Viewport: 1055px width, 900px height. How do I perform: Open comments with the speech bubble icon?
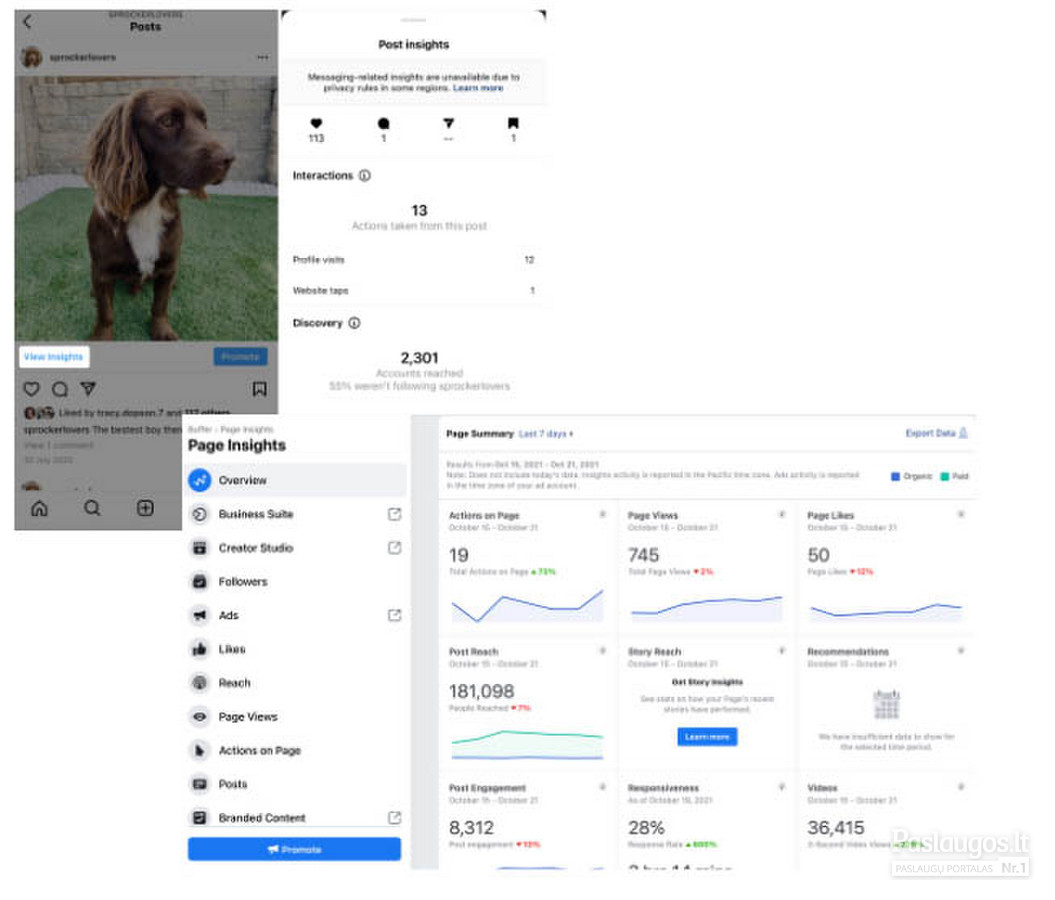[x=60, y=389]
